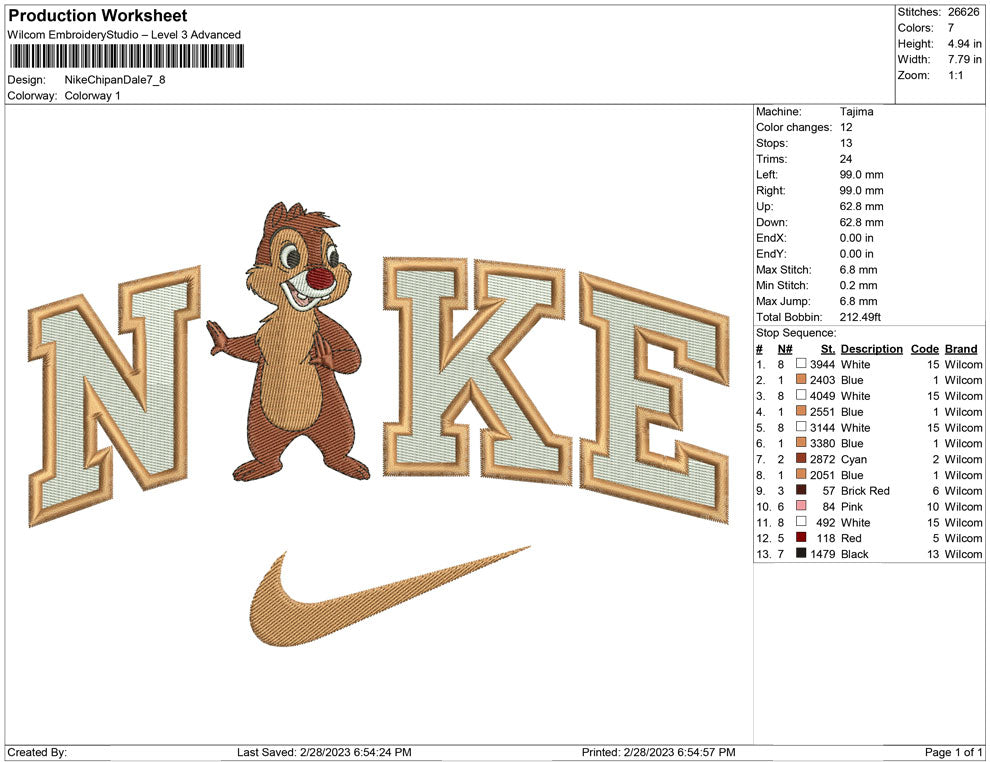Click the Up value '62.8 mm'
Image resolution: width=990 pixels, height=762 pixels.
(862, 206)
